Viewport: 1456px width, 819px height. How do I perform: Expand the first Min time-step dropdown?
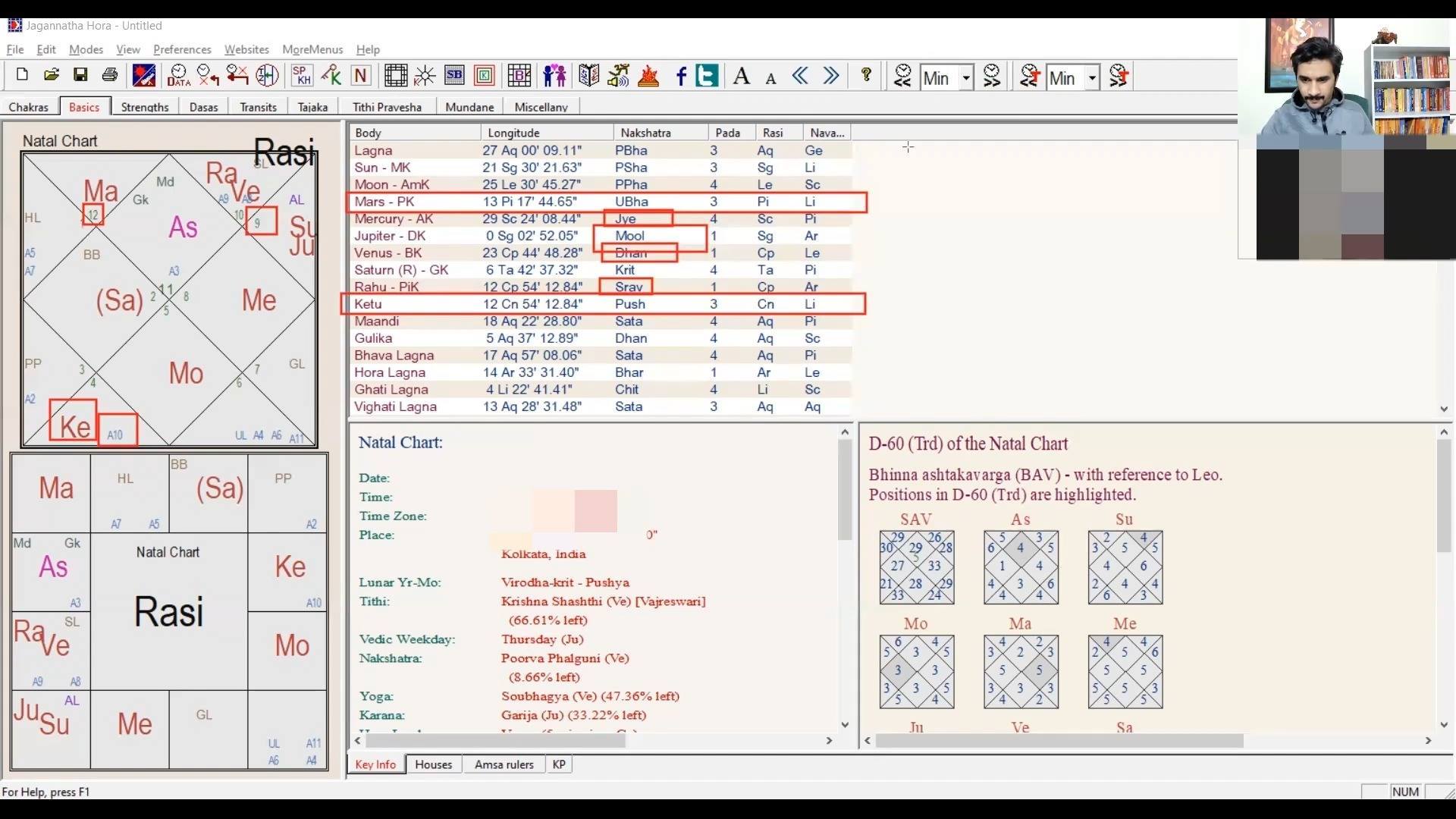(966, 77)
